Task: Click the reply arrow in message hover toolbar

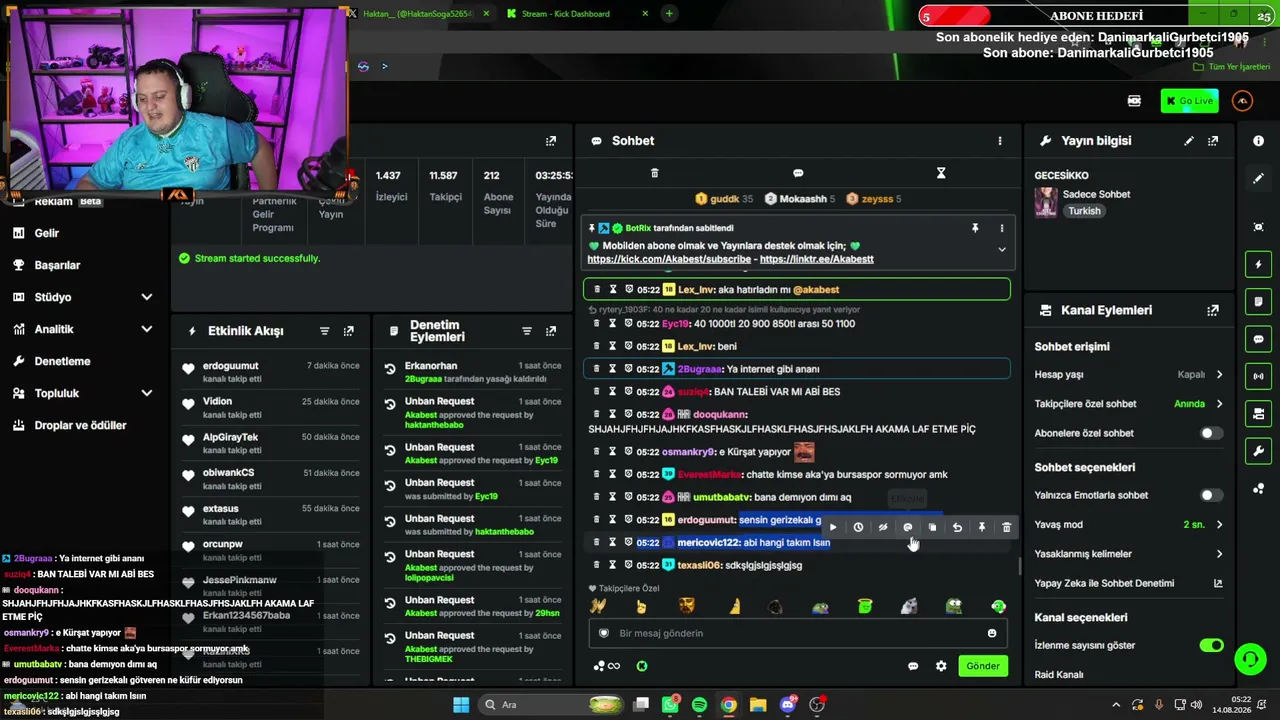Action: (x=957, y=527)
